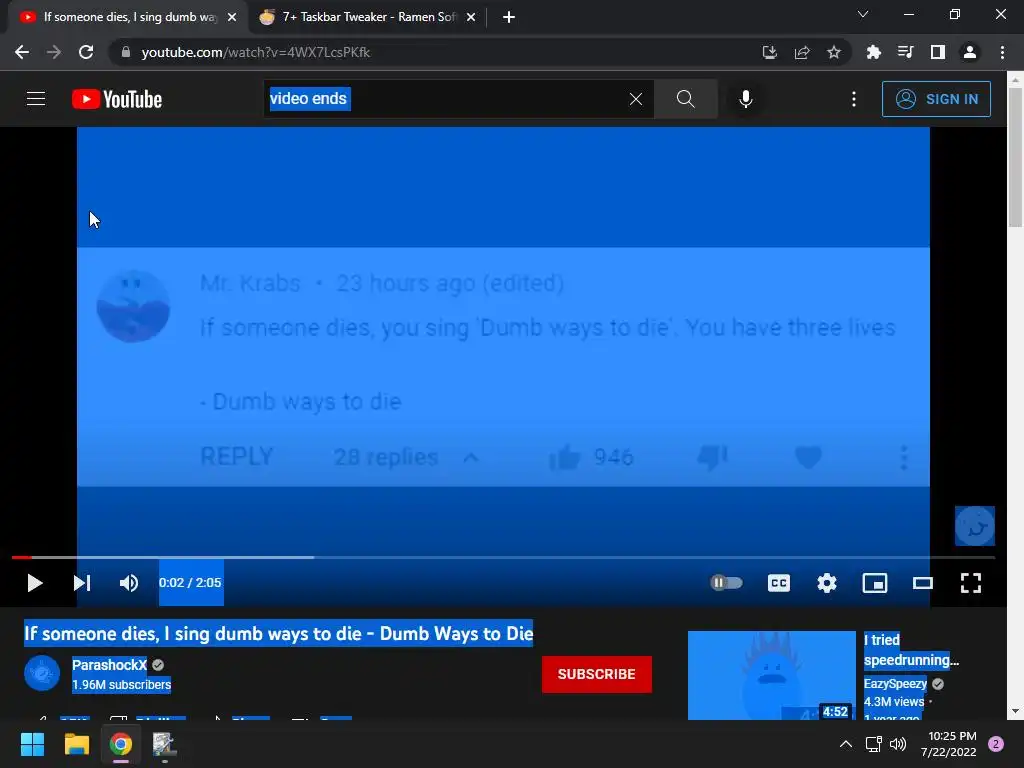View site information lock icon
Viewport: 1024px width, 768px height.
[125, 52]
